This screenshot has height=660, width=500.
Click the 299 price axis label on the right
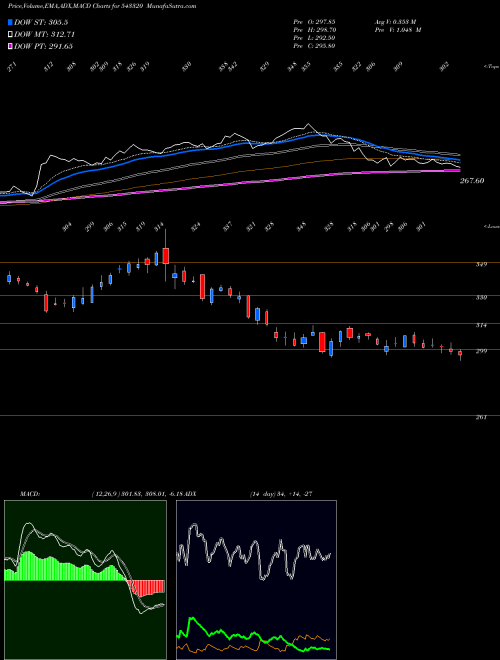click(x=481, y=351)
